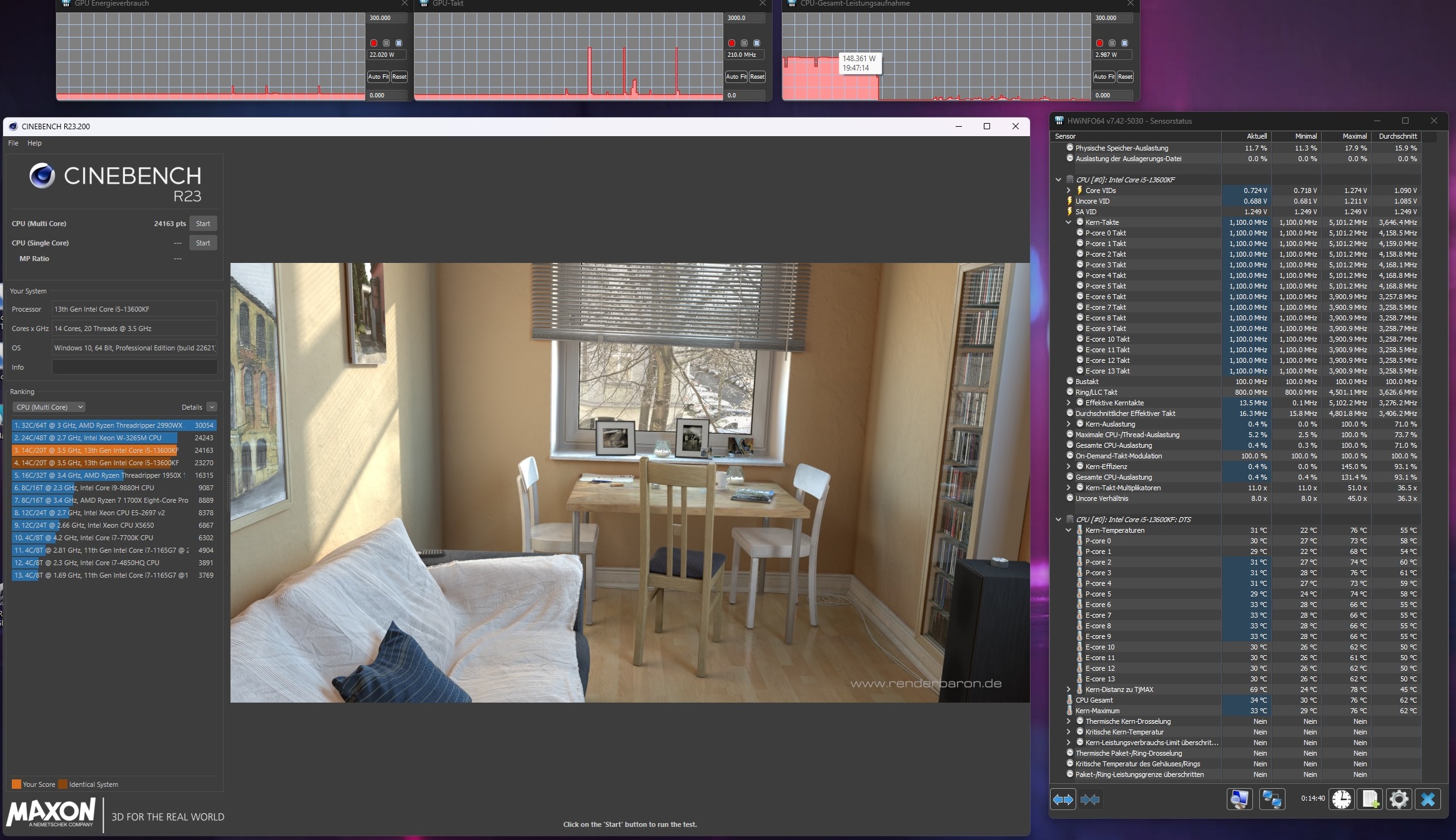Open remote monitoring via the networked computers icon

tap(1272, 799)
